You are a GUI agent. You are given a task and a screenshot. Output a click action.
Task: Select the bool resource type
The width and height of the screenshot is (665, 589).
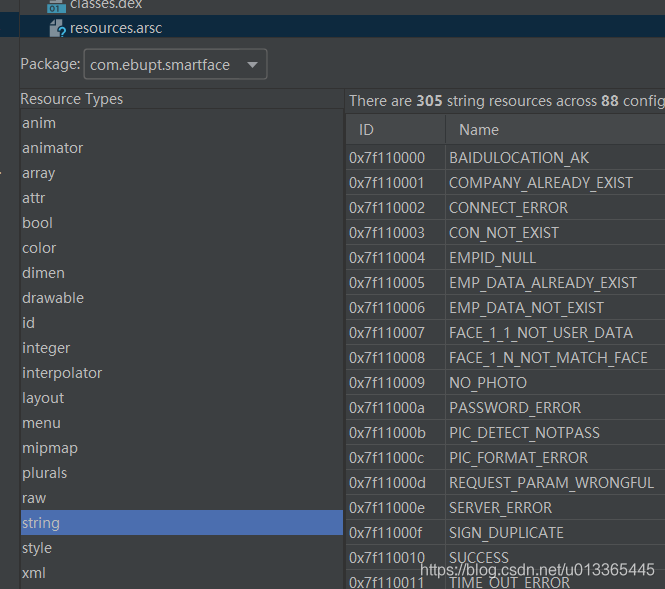[182, 223]
